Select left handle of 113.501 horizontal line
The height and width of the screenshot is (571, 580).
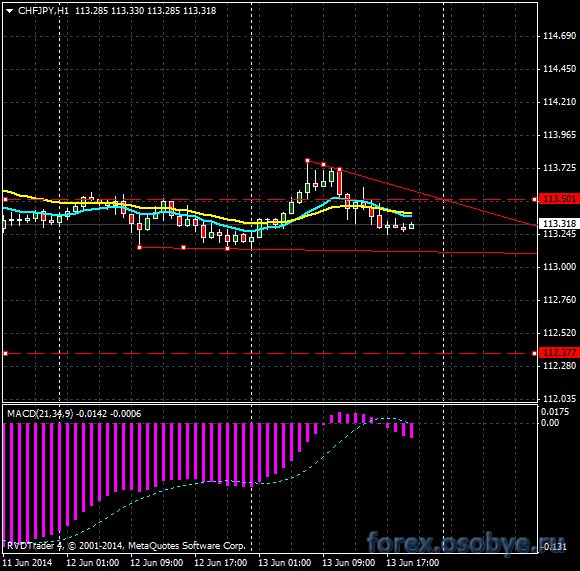pos(5,200)
